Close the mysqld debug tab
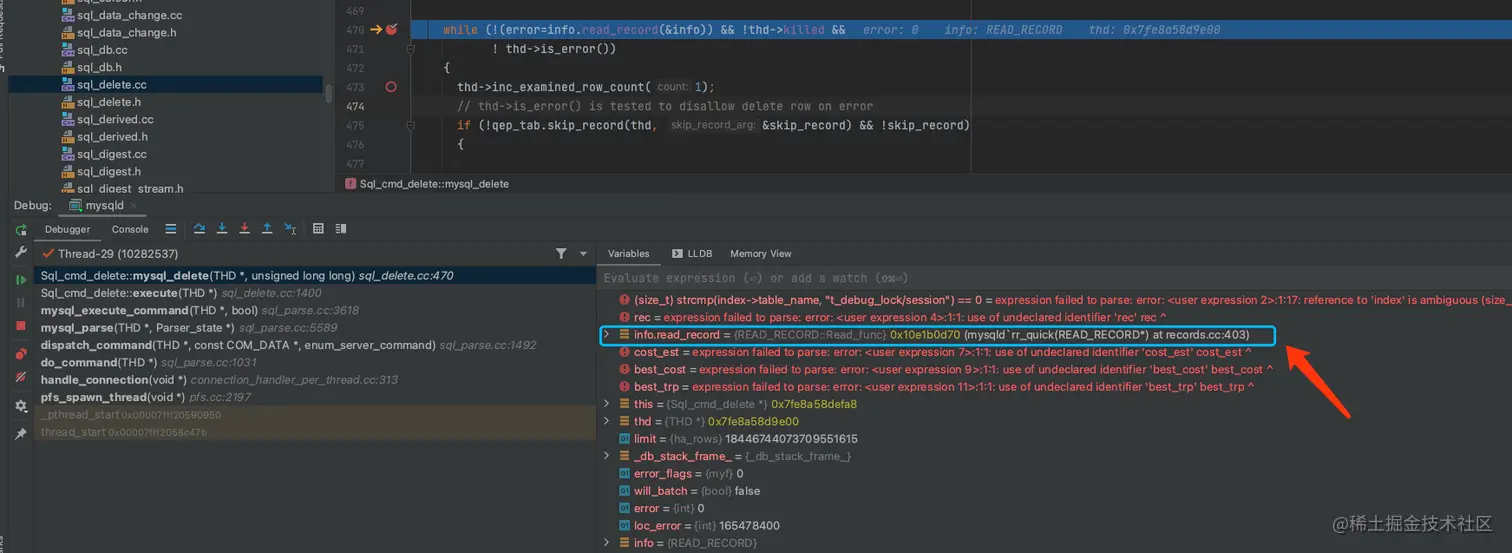Image resolution: width=1512 pixels, height=553 pixels. [135, 206]
